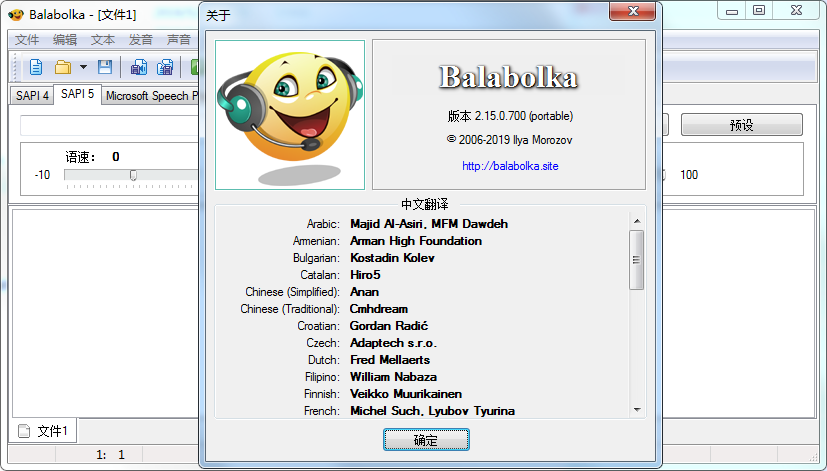The width and height of the screenshot is (827, 471).
Task: Click the name Veikko Muurikainen
Action: [x=406, y=393]
